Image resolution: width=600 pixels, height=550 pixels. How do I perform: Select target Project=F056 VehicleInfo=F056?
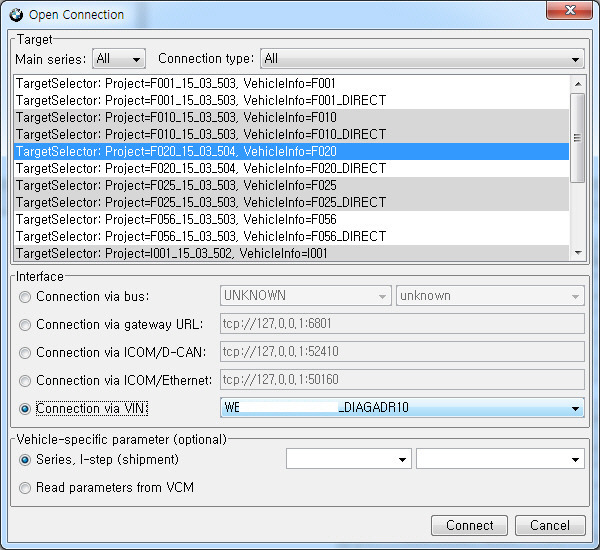click(x=291, y=219)
